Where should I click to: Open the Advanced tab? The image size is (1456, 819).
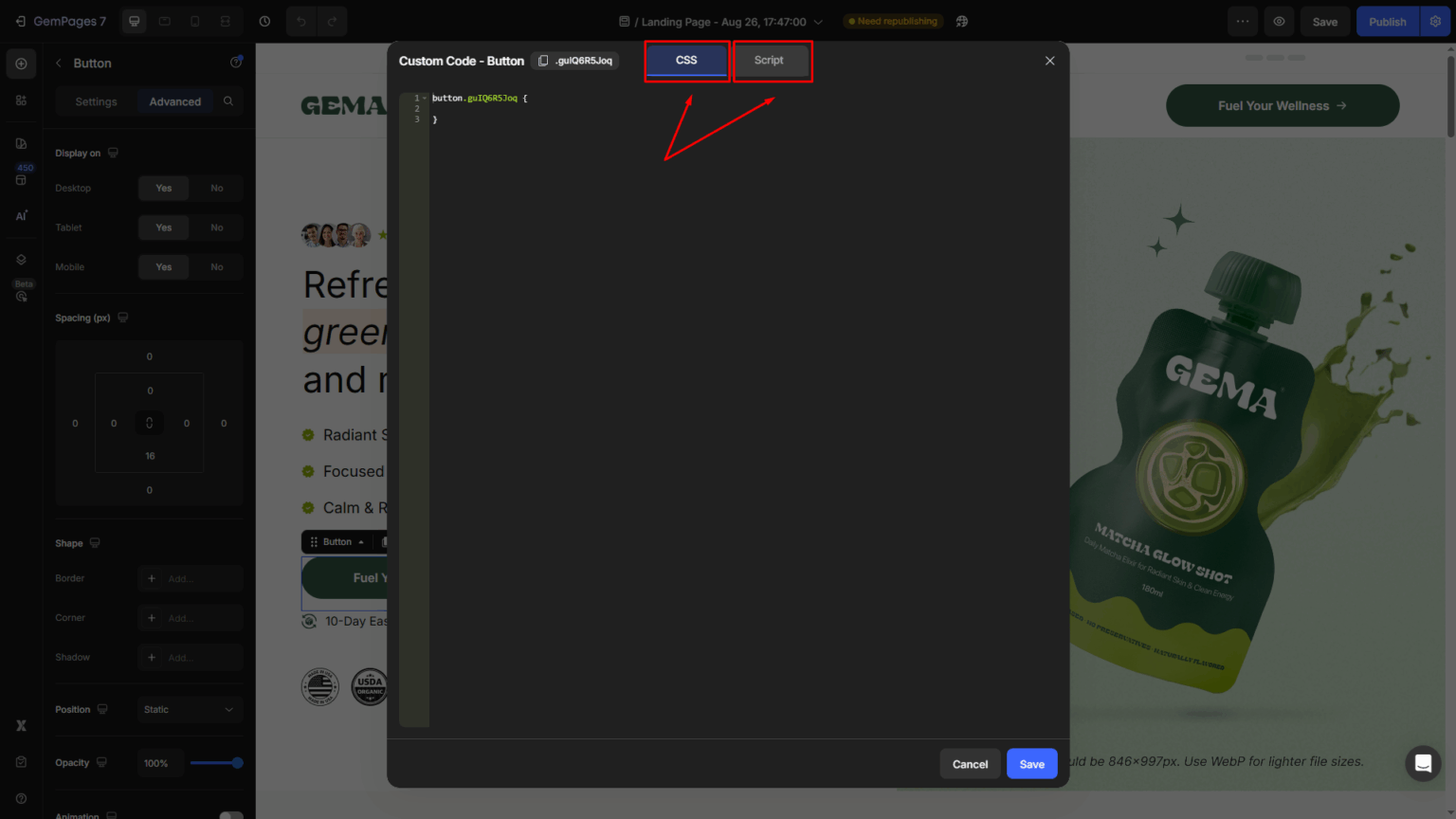tap(175, 101)
